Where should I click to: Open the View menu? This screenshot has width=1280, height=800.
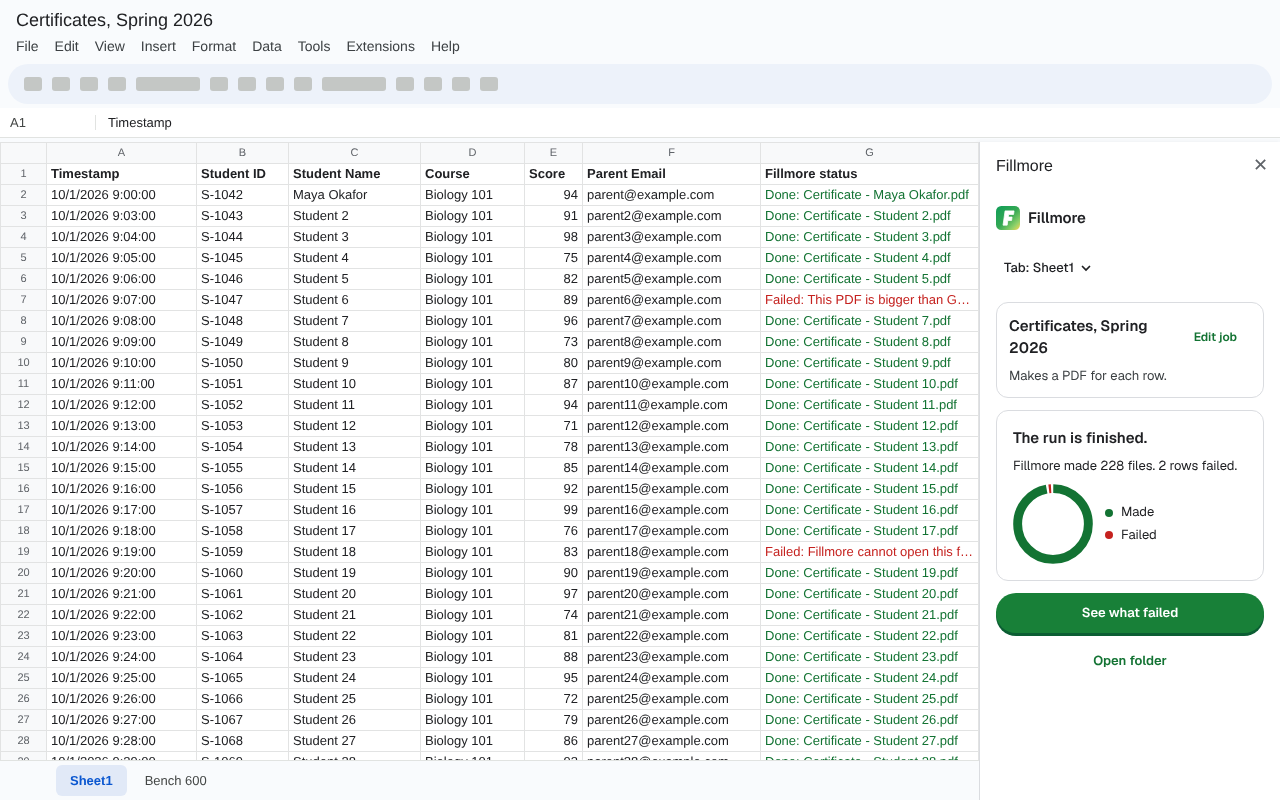(x=110, y=46)
